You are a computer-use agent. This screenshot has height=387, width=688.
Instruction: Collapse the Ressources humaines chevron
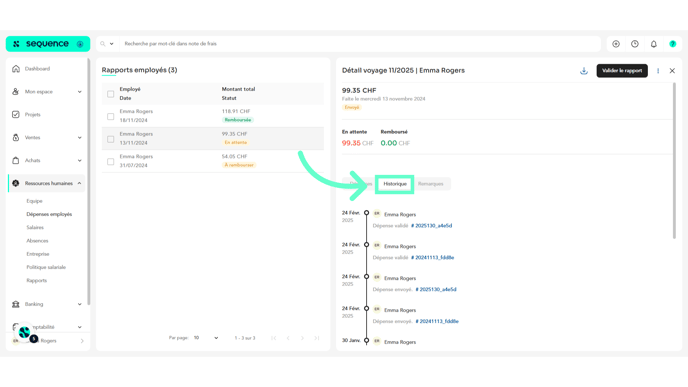[79, 183]
